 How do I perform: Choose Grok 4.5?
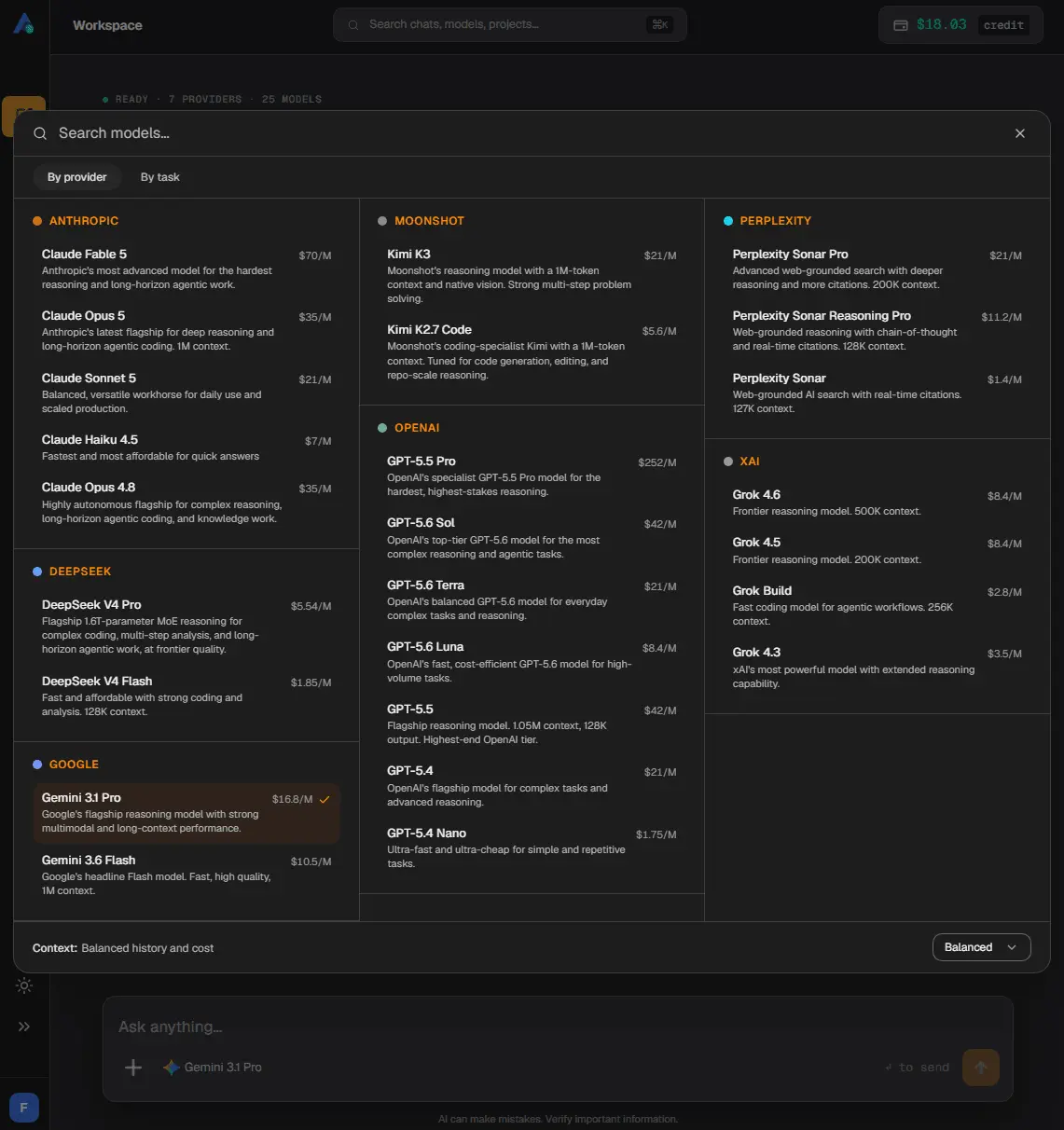click(877, 550)
